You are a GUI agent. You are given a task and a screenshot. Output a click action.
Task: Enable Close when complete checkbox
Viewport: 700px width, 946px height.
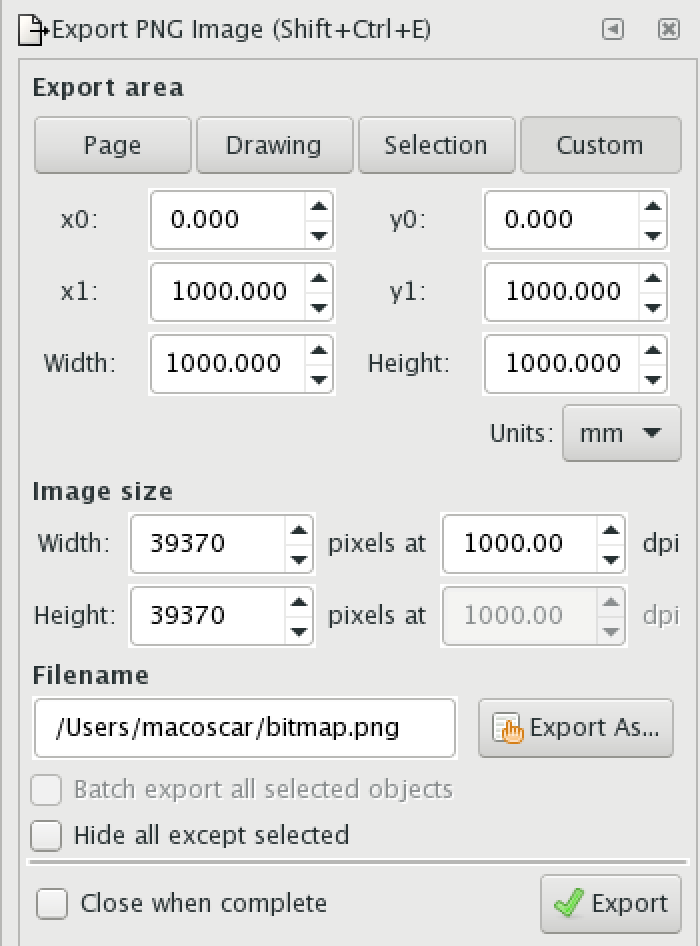pyautogui.click(x=52, y=904)
